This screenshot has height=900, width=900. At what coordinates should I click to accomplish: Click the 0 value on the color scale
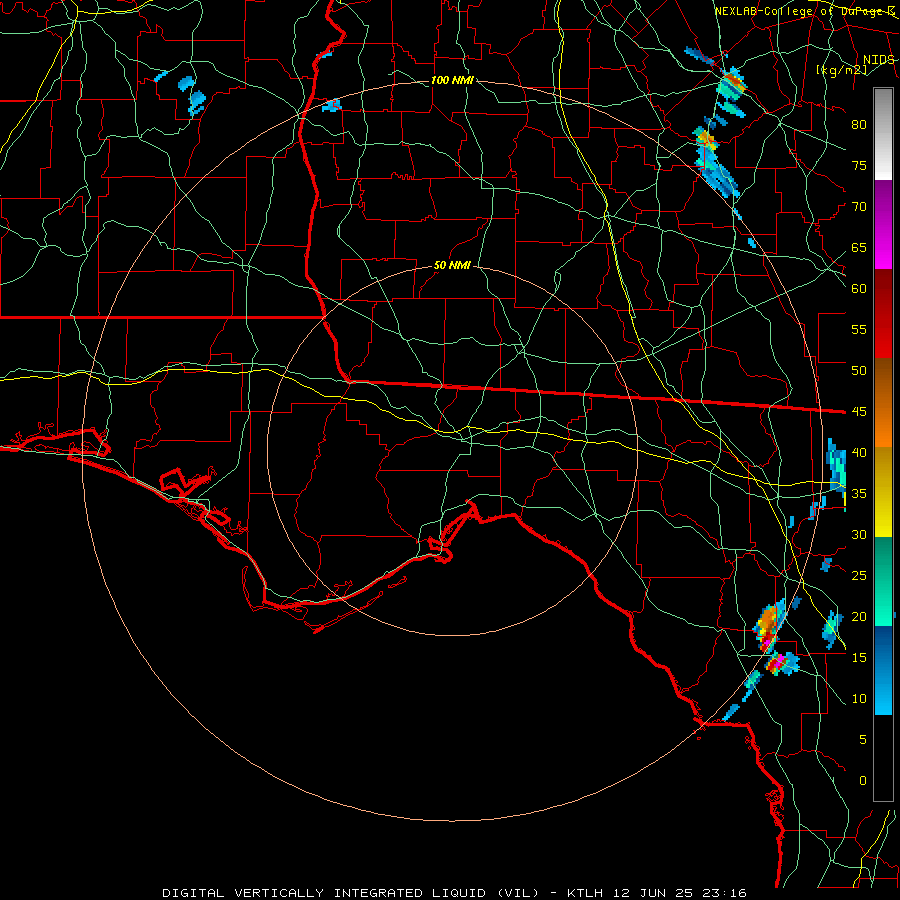pyautogui.click(x=863, y=781)
